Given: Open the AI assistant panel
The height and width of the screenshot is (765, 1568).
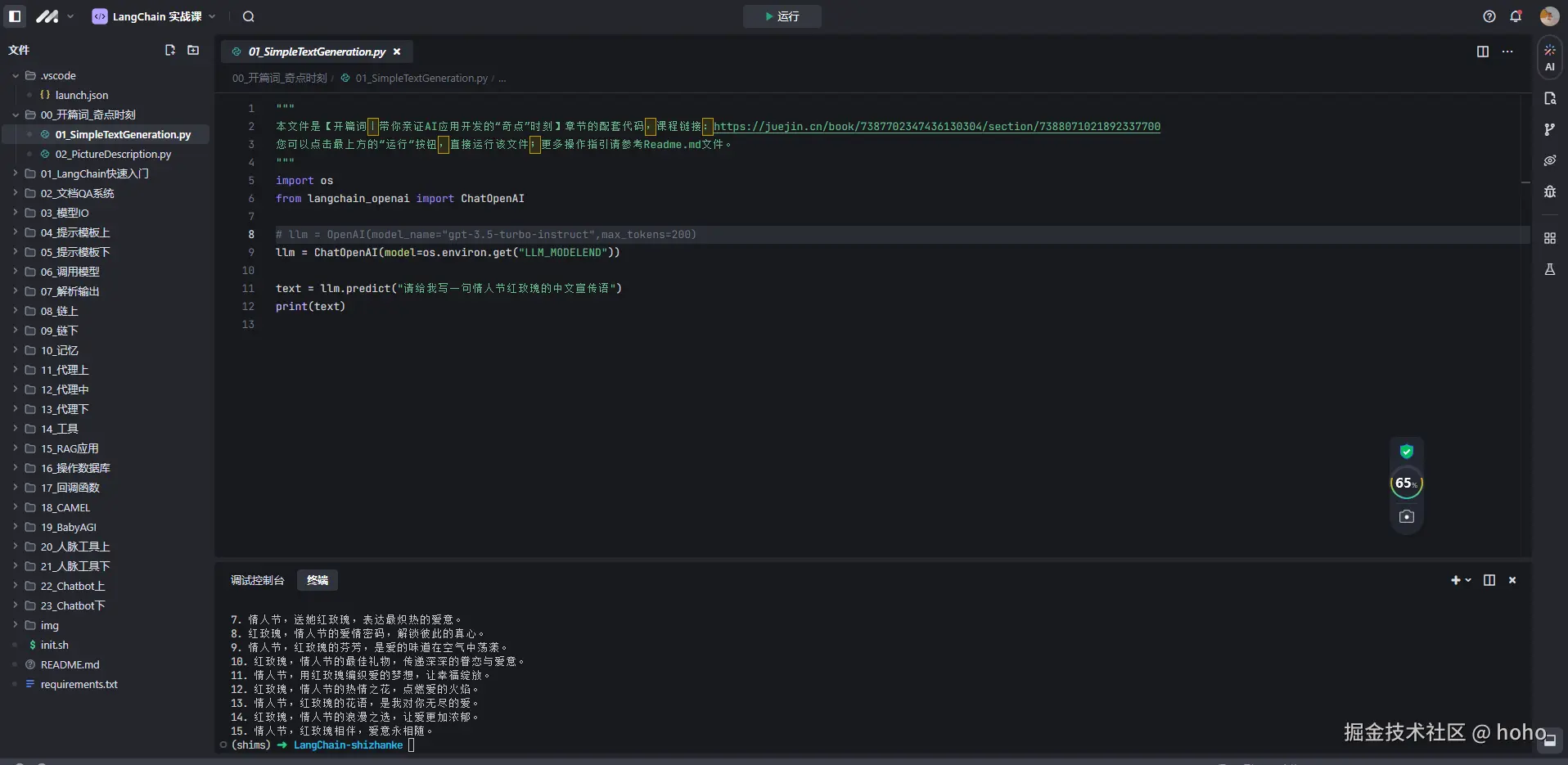Looking at the screenshot, I should [x=1549, y=58].
